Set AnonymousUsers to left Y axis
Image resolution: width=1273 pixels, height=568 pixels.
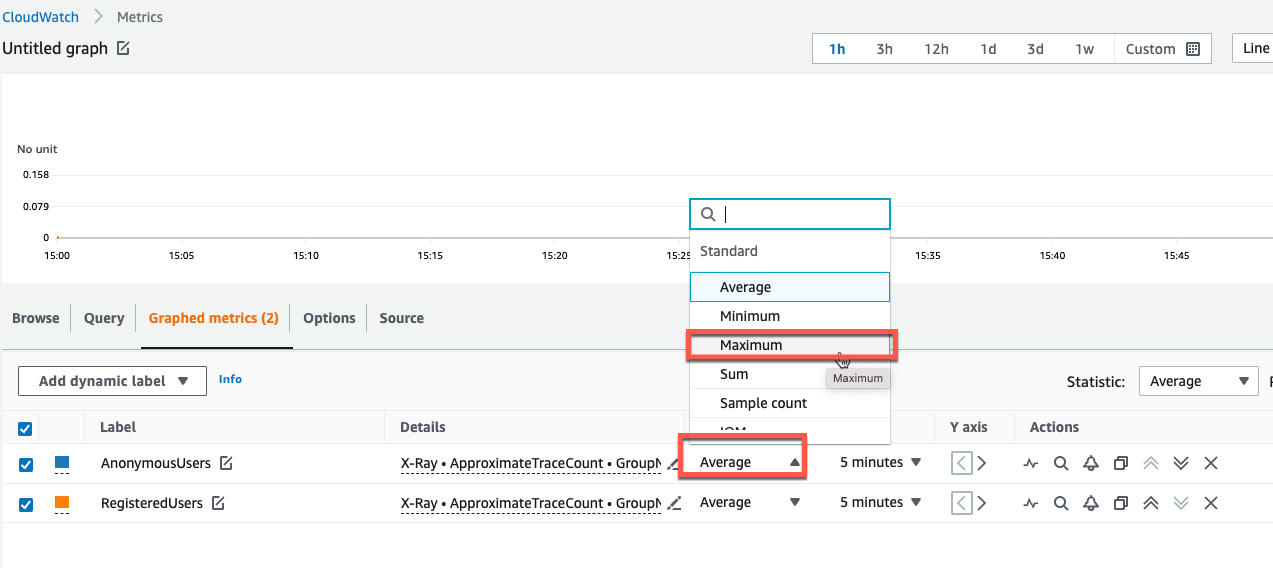pos(961,463)
